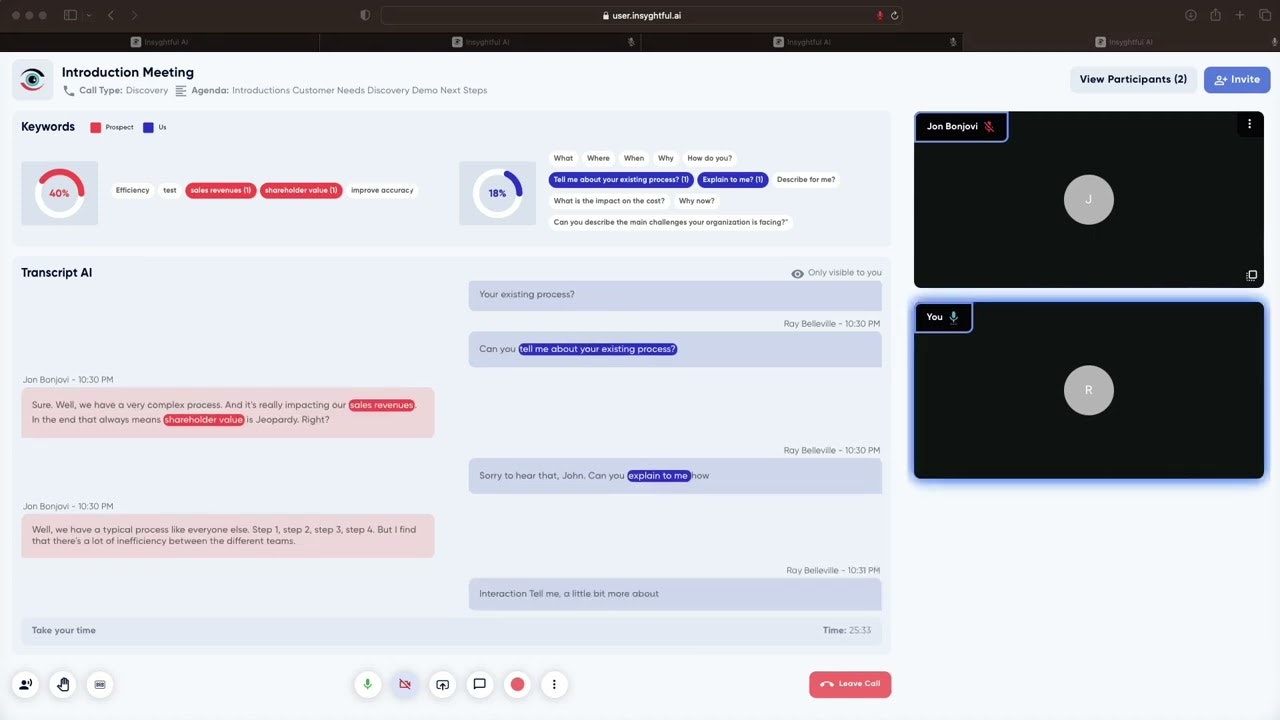Click 'How do you?' question chip

tap(710, 158)
